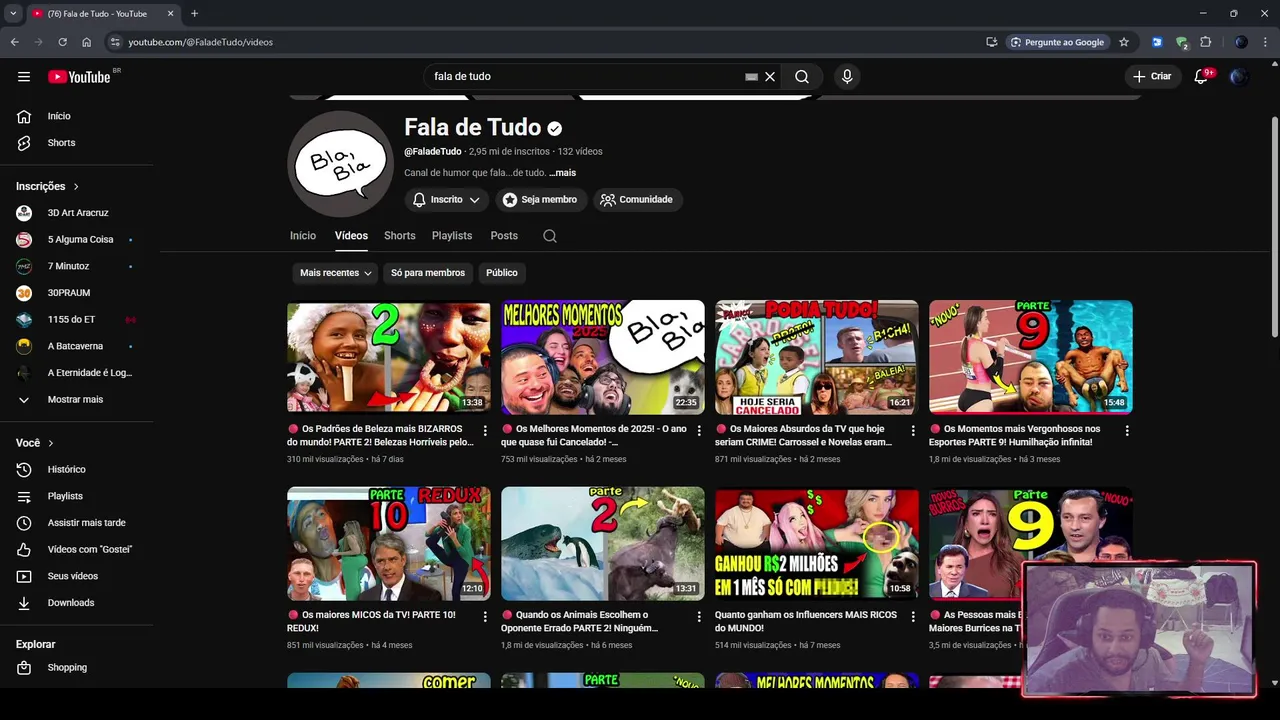Clear the search box text
Screen dimensions: 1280x720
(770, 76)
